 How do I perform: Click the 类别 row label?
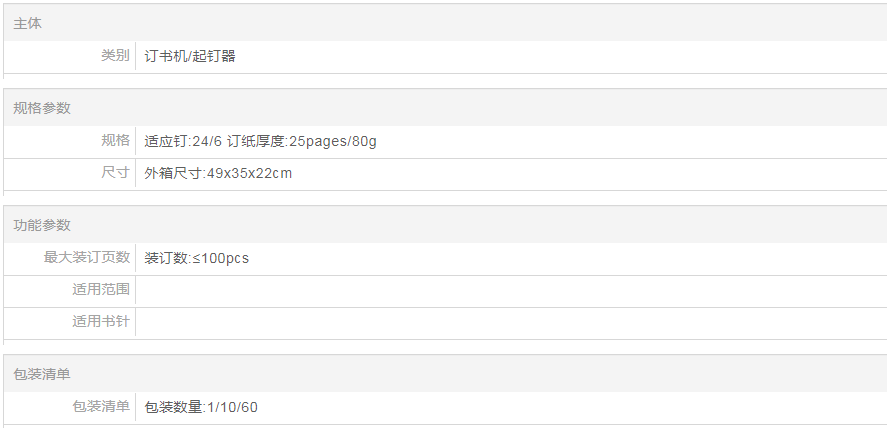tap(115, 56)
